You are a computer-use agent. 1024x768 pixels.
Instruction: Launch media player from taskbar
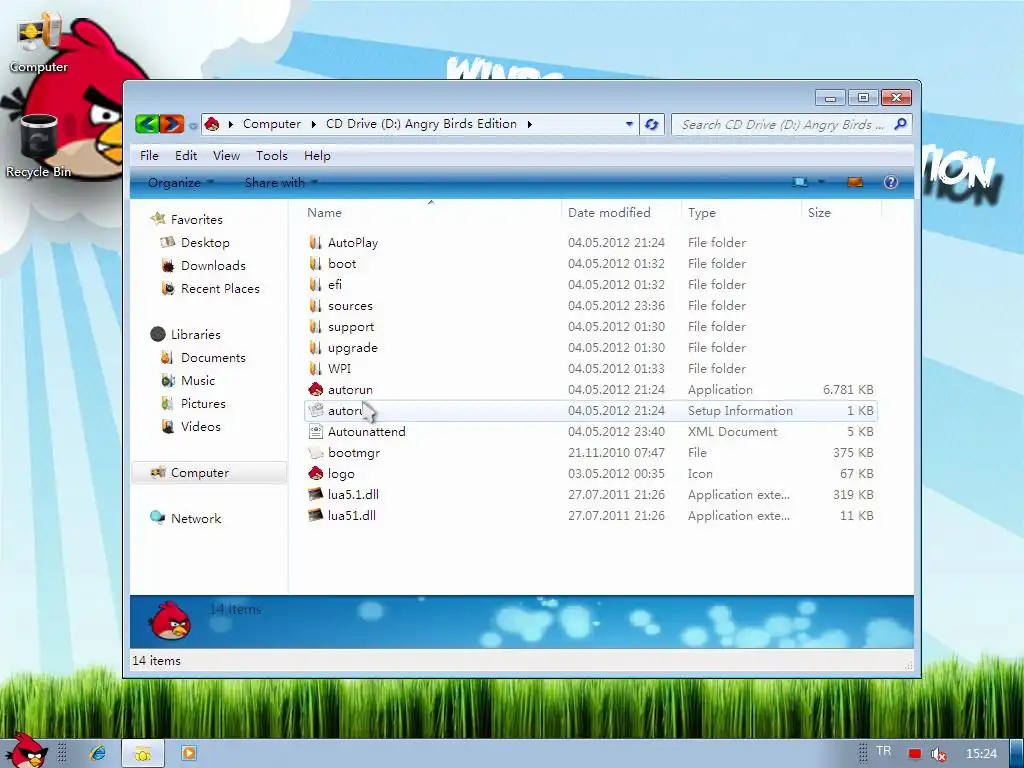click(189, 753)
